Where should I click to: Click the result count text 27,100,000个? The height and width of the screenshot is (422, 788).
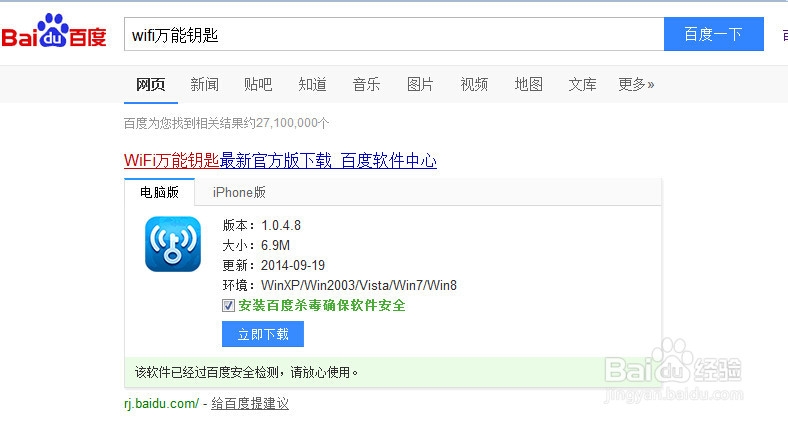(292, 123)
